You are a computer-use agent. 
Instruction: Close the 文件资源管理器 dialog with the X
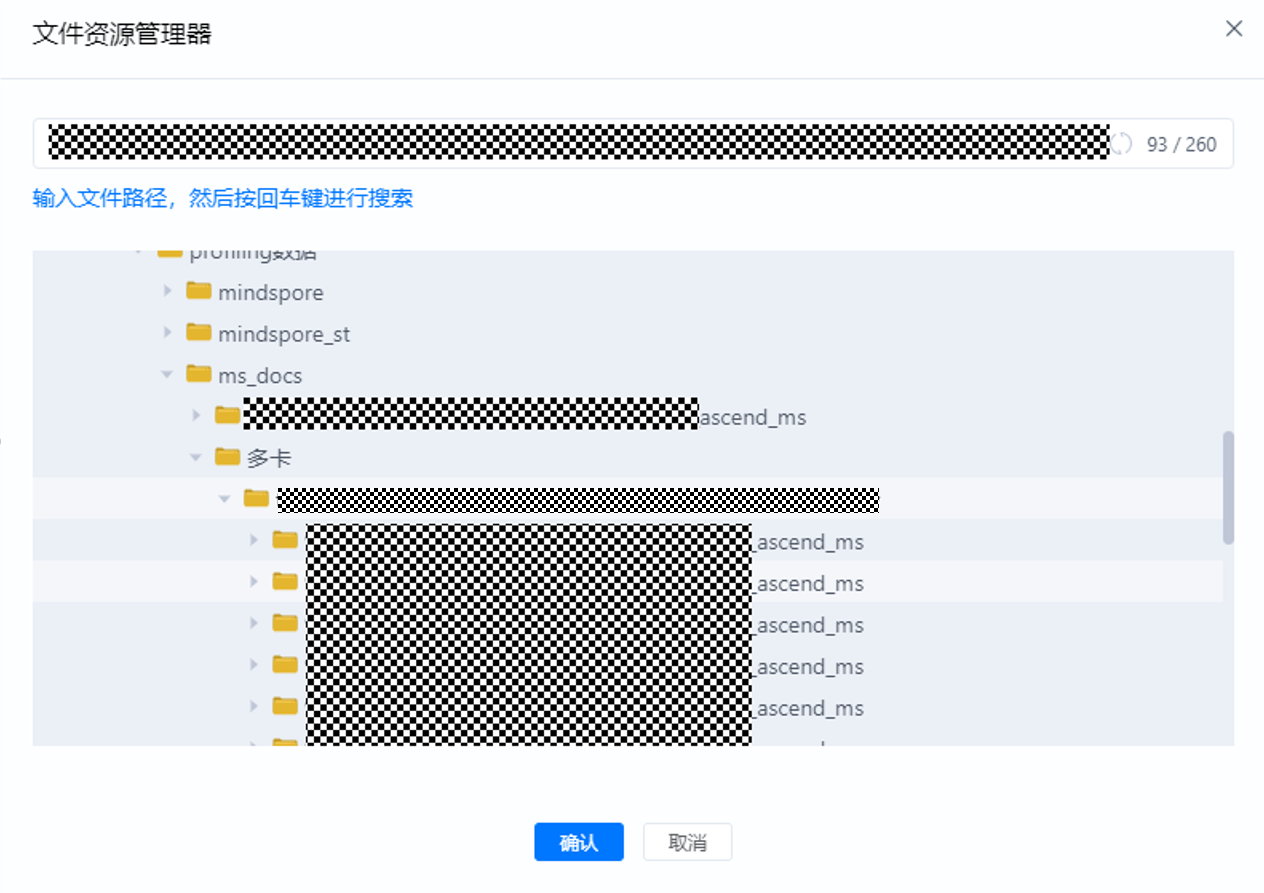pyautogui.click(x=1233, y=28)
